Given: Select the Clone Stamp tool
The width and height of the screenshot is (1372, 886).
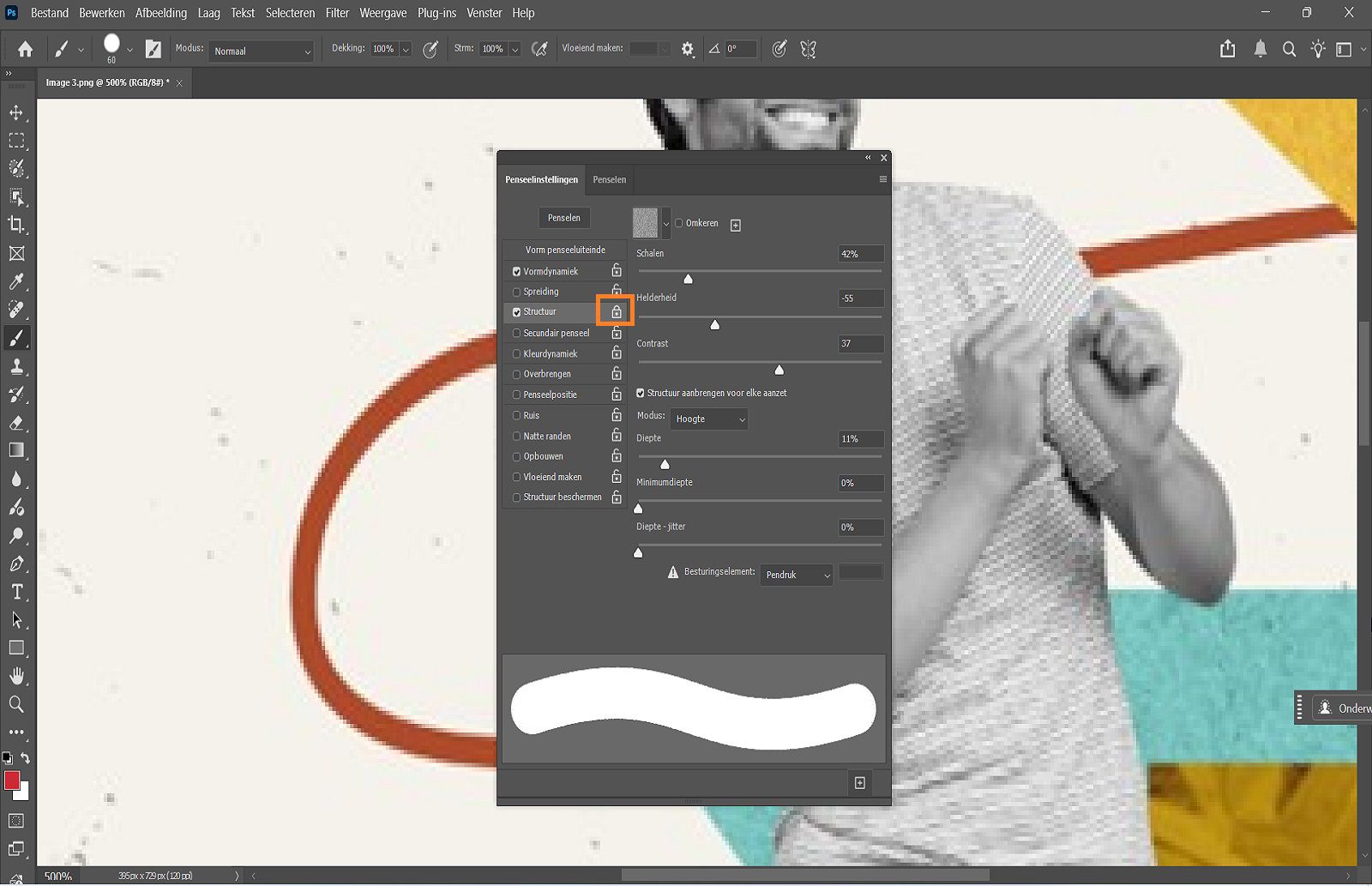Looking at the screenshot, I should coord(17,366).
